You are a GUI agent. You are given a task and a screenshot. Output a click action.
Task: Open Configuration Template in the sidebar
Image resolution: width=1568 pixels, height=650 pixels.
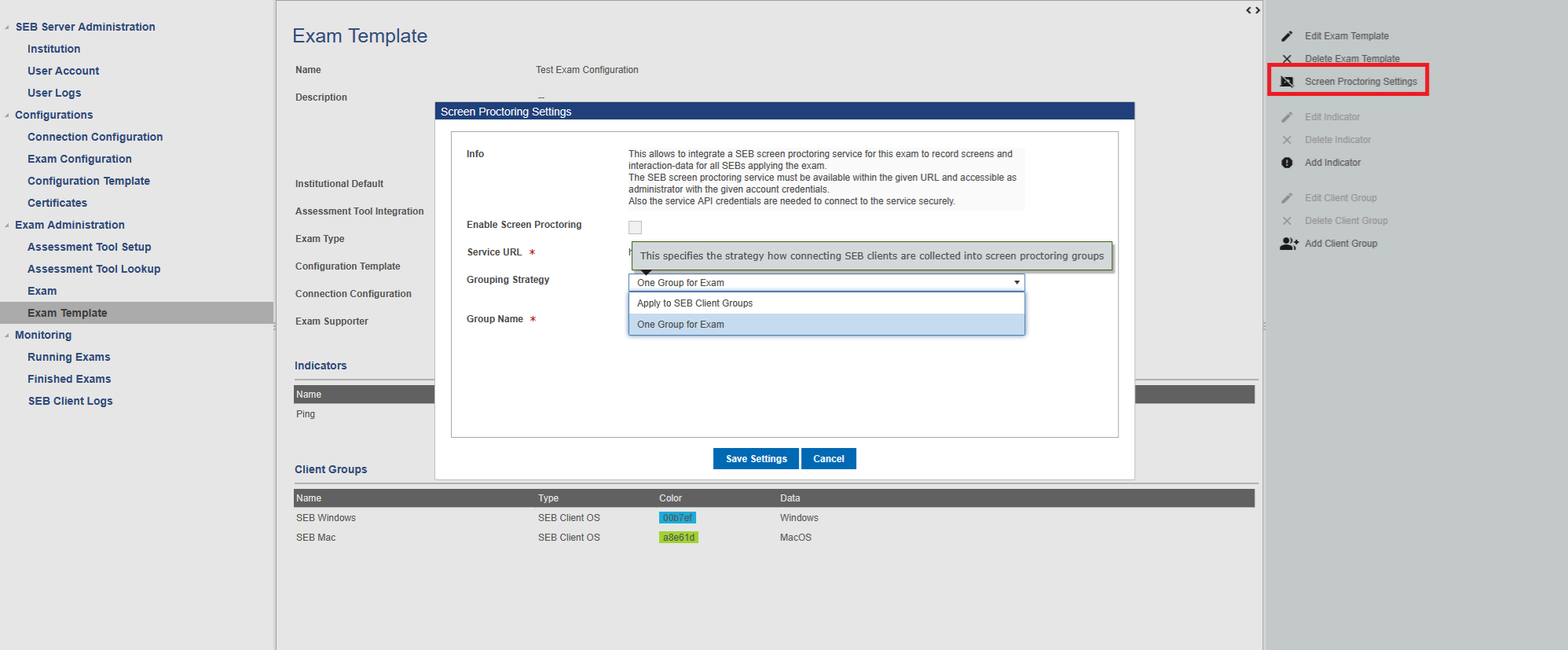click(x=89, y=181)
